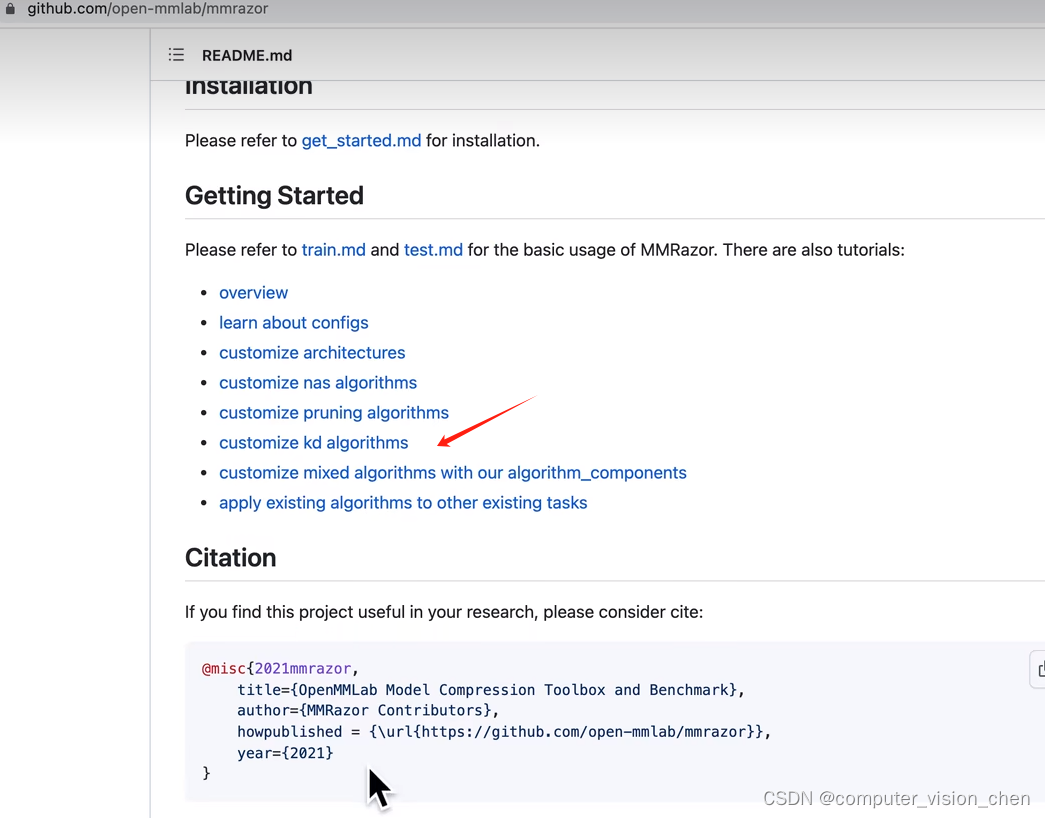This screenshot has height=818, width=1045.
Task: Click the title={OpenMMLab Model Compression line
Action: pyautogui.click(x=491, y=690)
